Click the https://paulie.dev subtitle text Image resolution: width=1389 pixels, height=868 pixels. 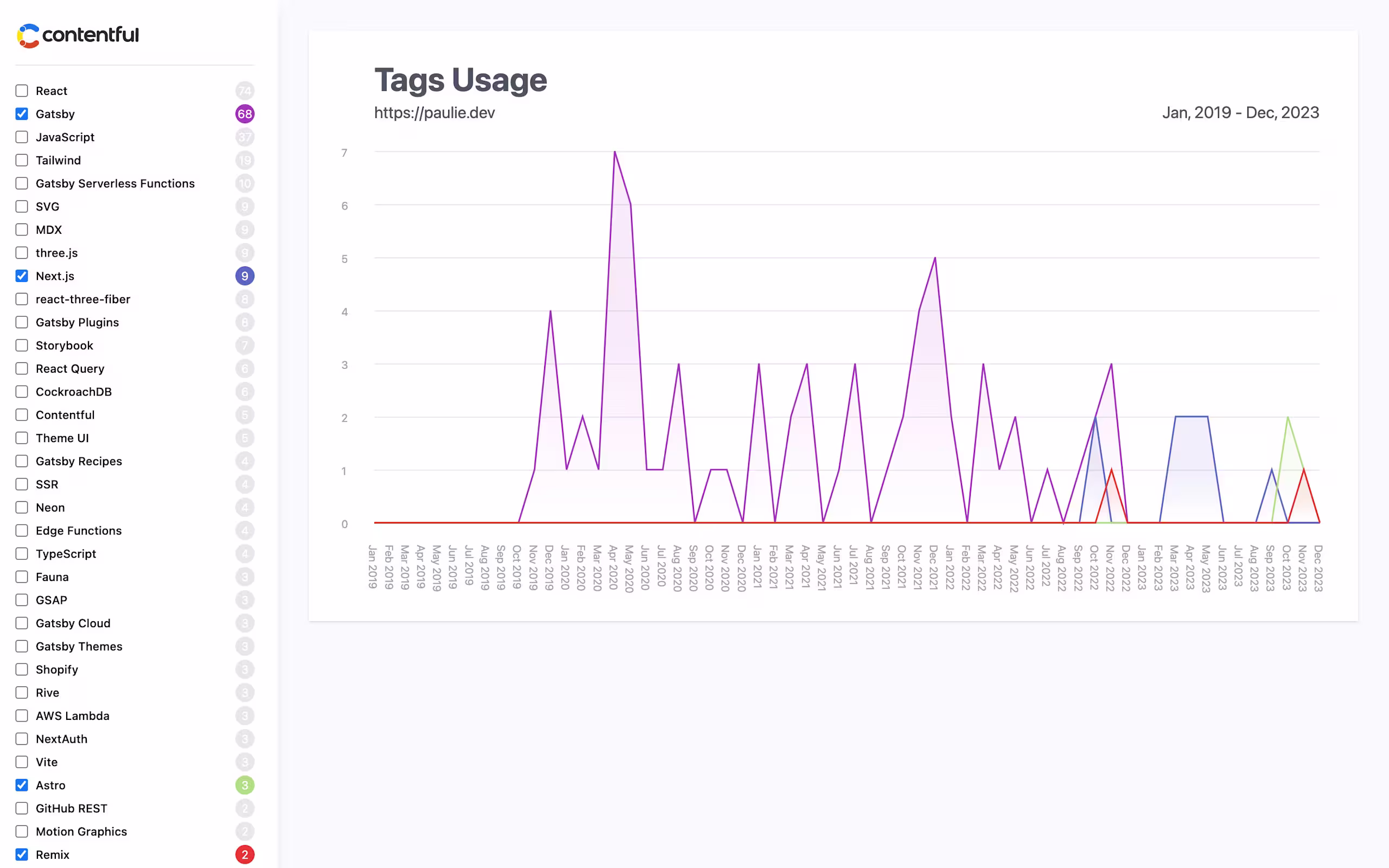(x=435, y=112)
